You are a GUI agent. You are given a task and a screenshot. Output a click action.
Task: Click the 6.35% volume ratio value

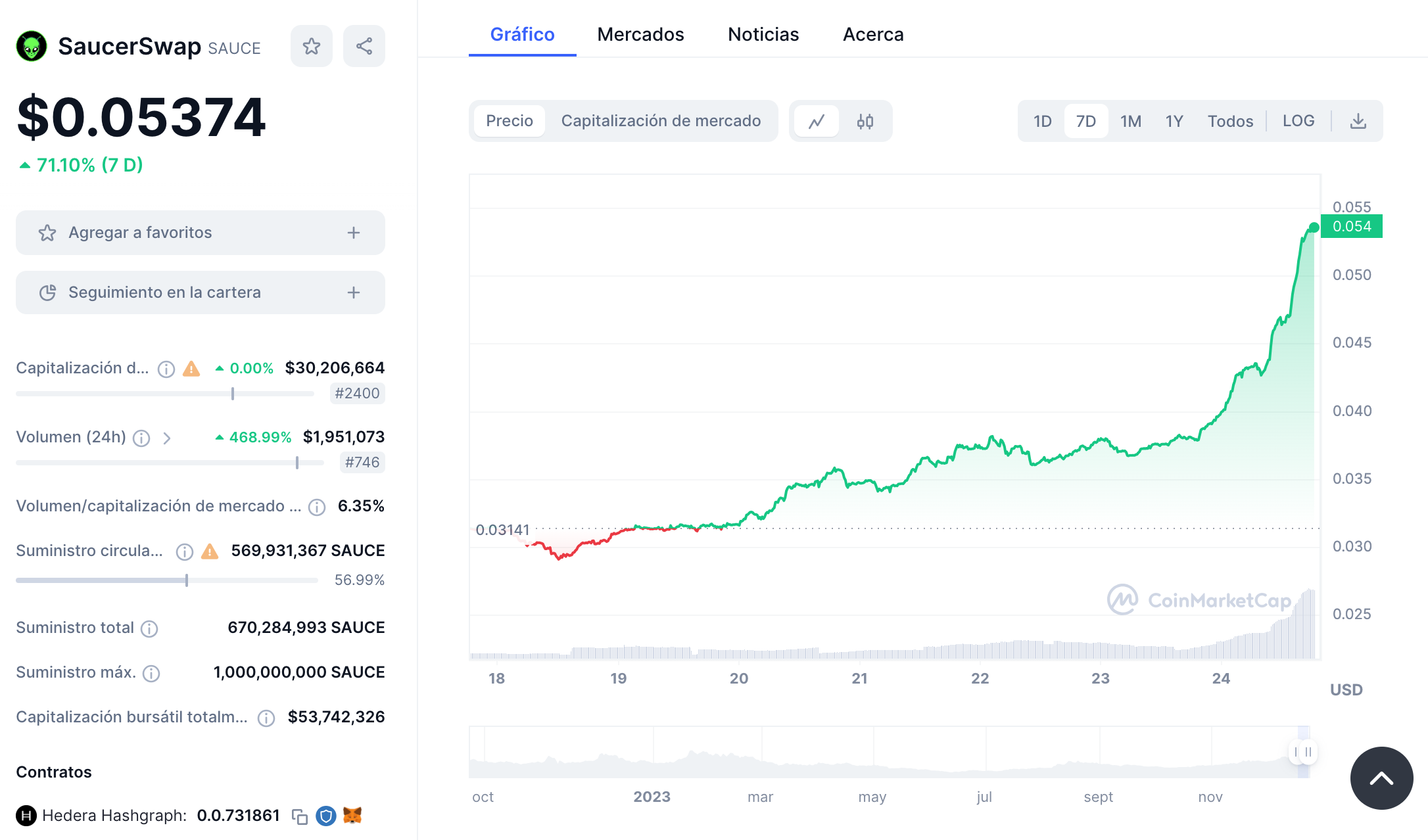point(361,506)
